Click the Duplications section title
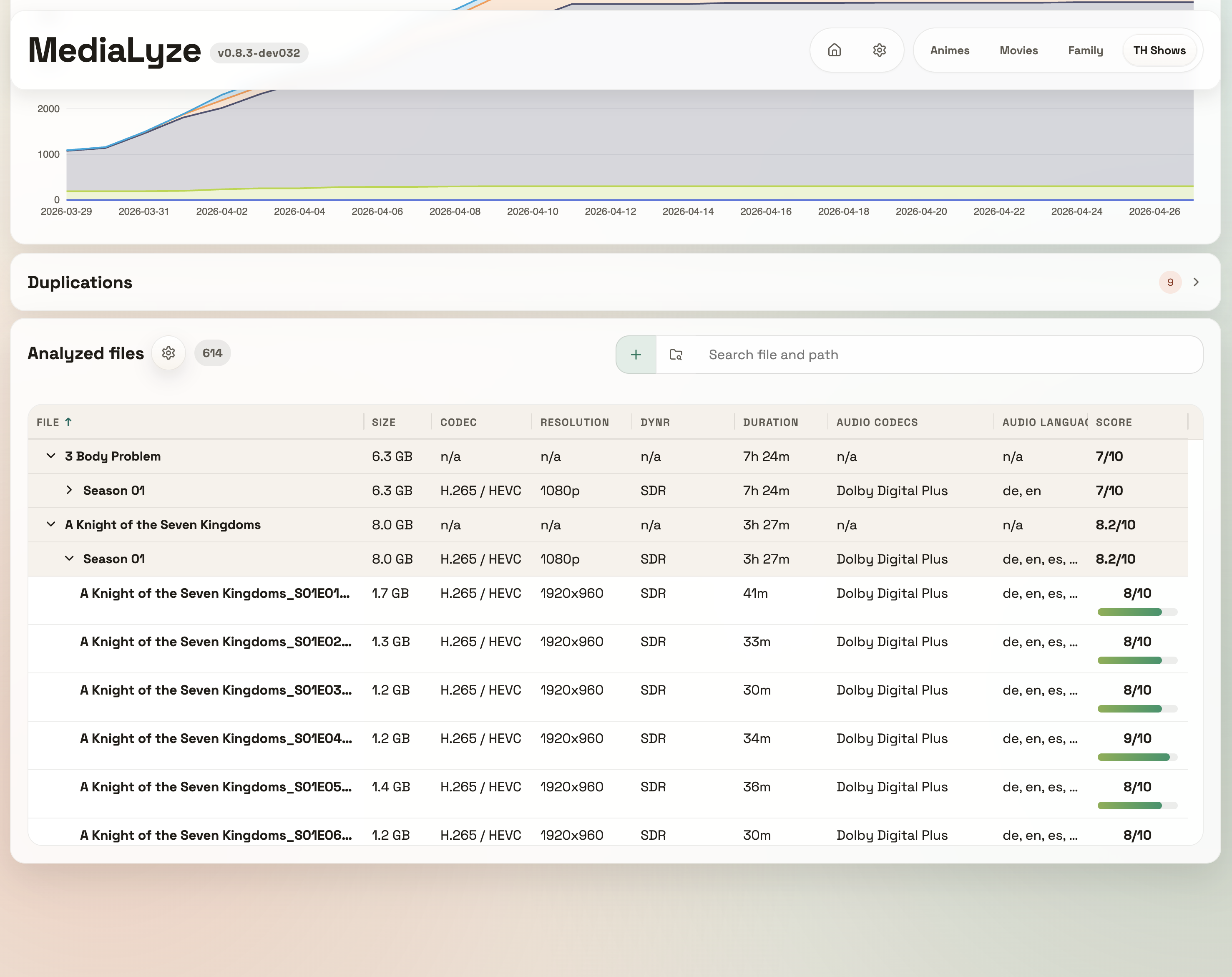 [x=80, y=282]
